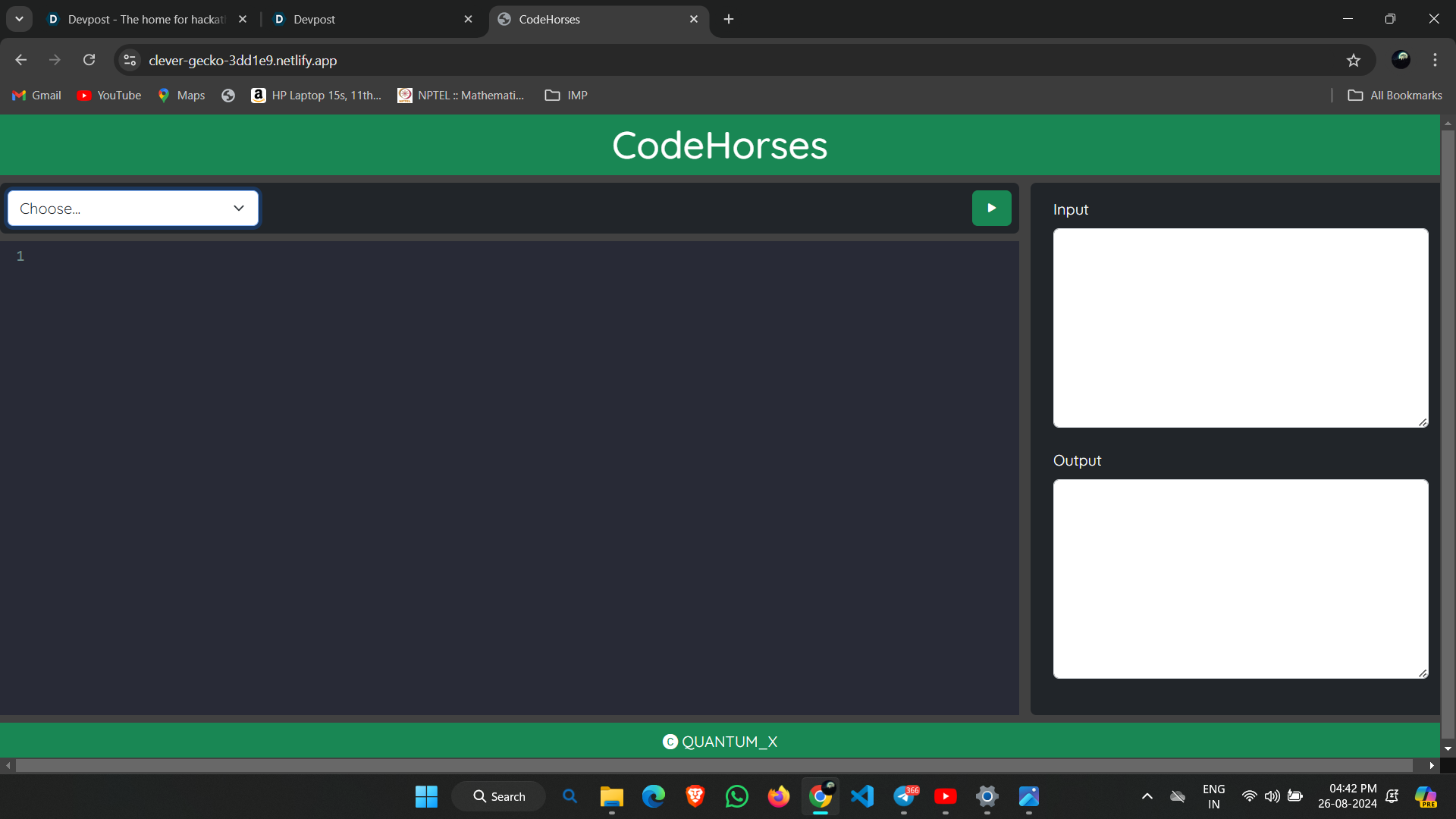1456x819 pixels.
Task: Click inside the Input text area
Action: [1239, 328]
